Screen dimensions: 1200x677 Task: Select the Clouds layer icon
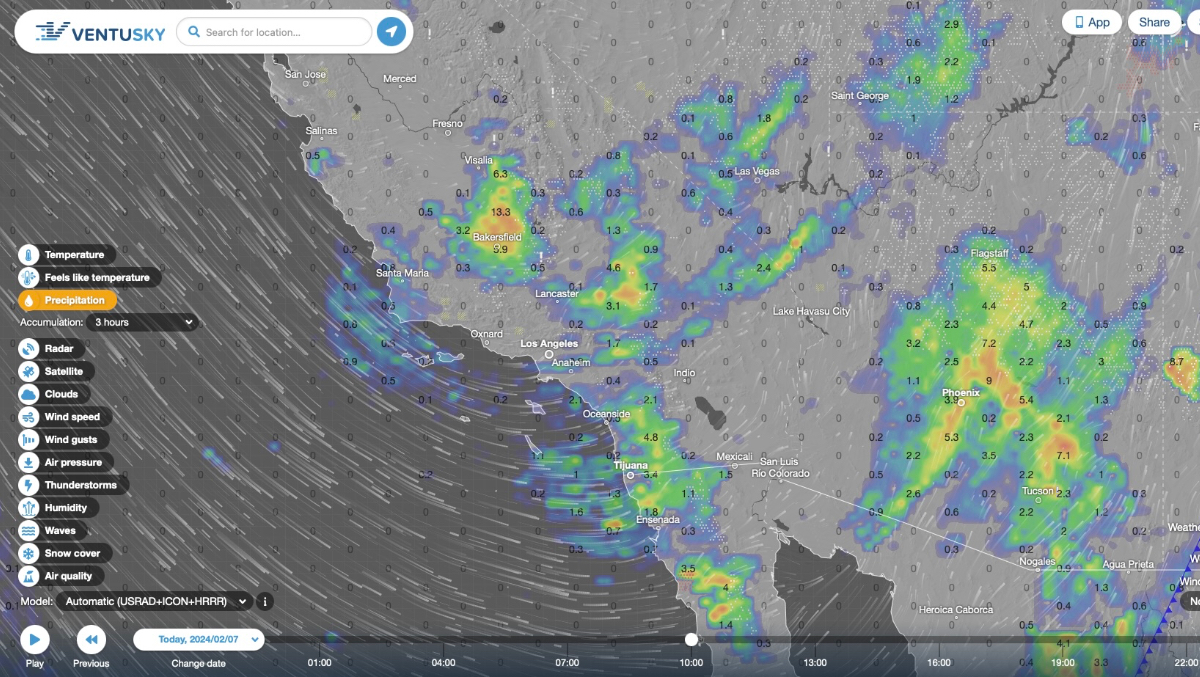pos(29,394)
